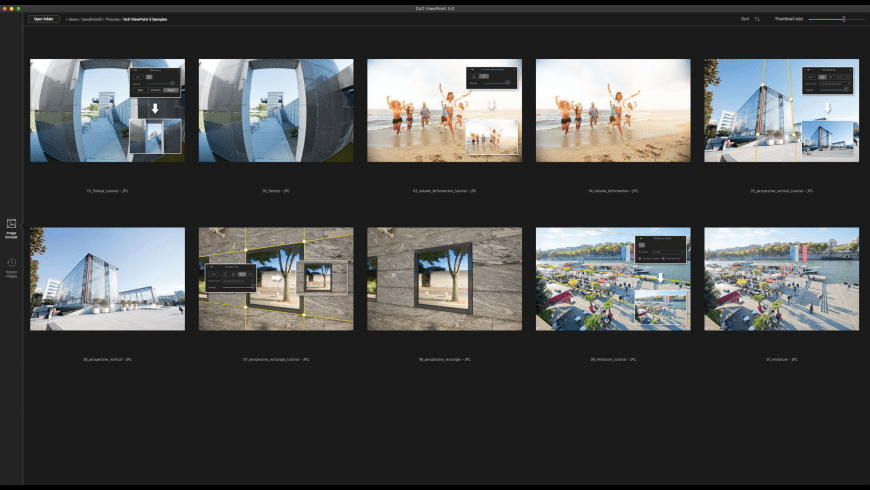Click the Open folder button
Screen dimensions: 870x490
pyautogui.click(x=42, y=19)
